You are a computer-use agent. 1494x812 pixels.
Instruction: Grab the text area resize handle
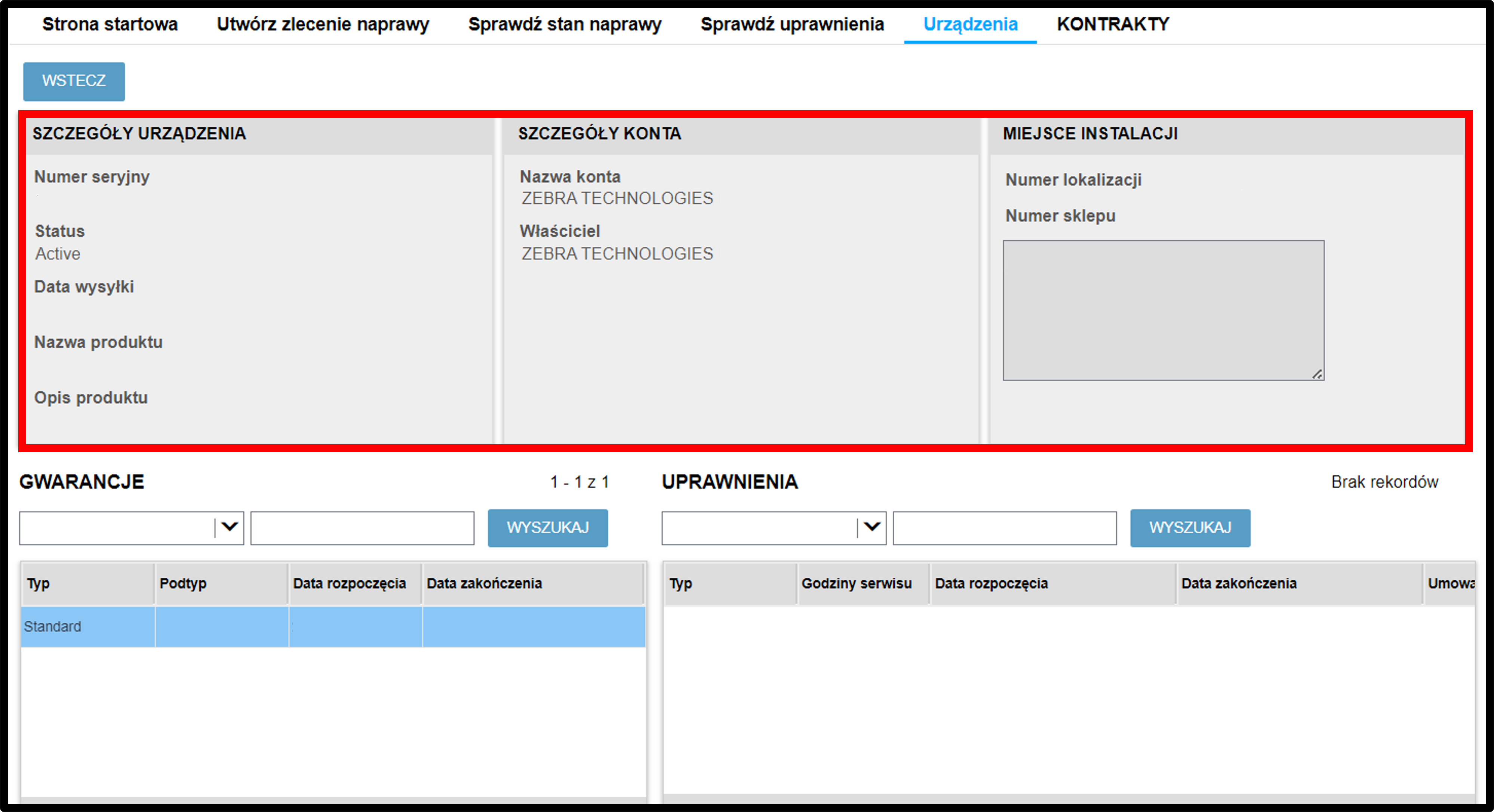tap(1317, 374)
